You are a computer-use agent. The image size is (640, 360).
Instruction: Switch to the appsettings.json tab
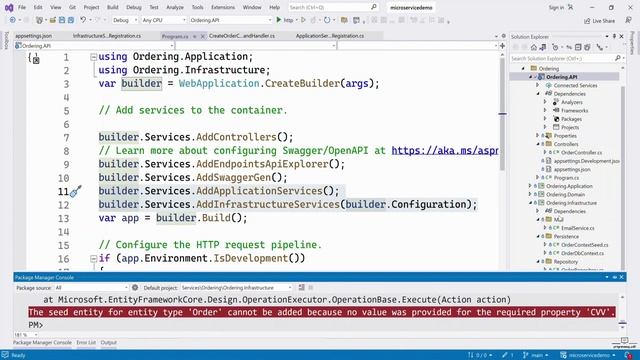(x=33, y=36)
